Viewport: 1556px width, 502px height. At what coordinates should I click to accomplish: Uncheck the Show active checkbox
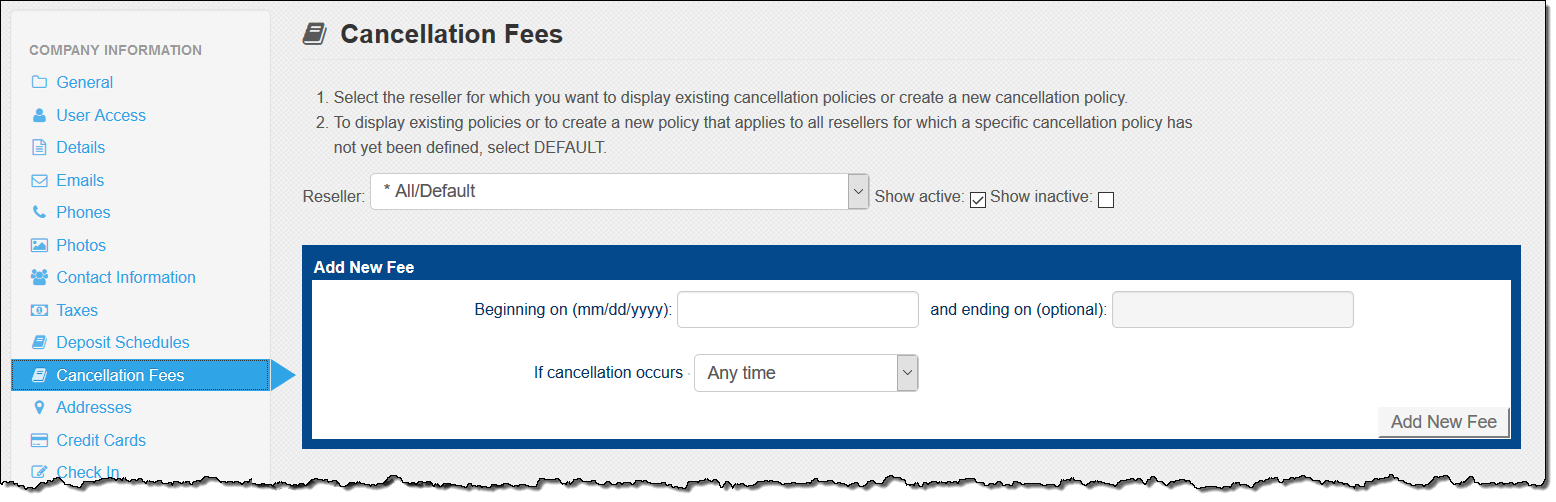[x=978, y=199]
